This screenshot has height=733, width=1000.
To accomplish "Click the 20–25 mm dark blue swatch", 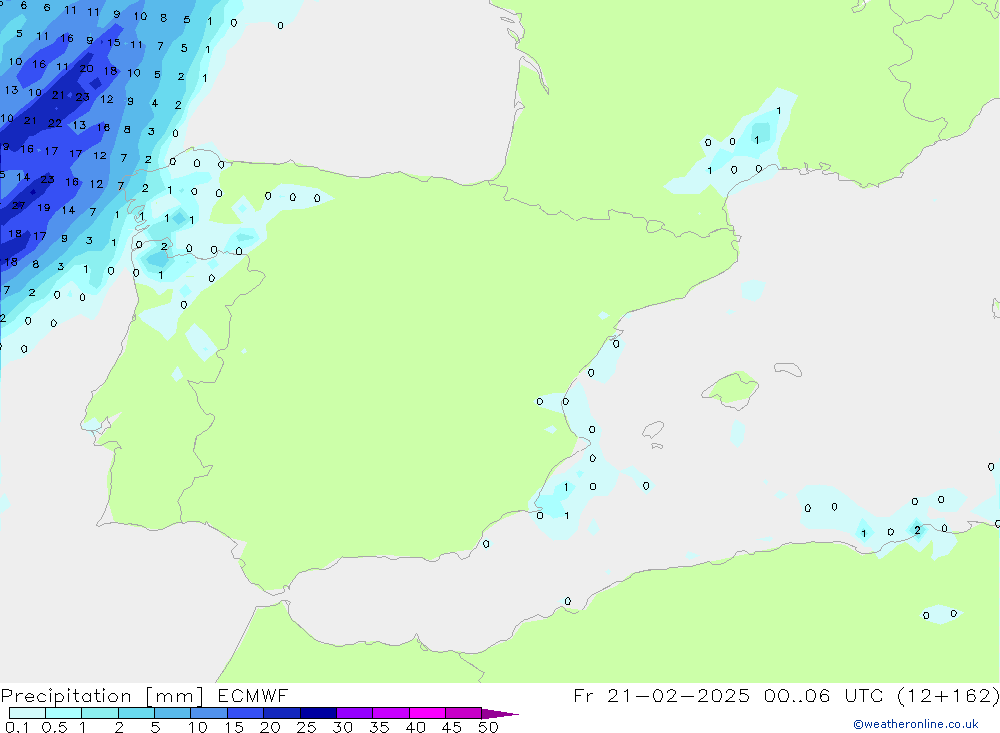I will (x=282, y=713).
